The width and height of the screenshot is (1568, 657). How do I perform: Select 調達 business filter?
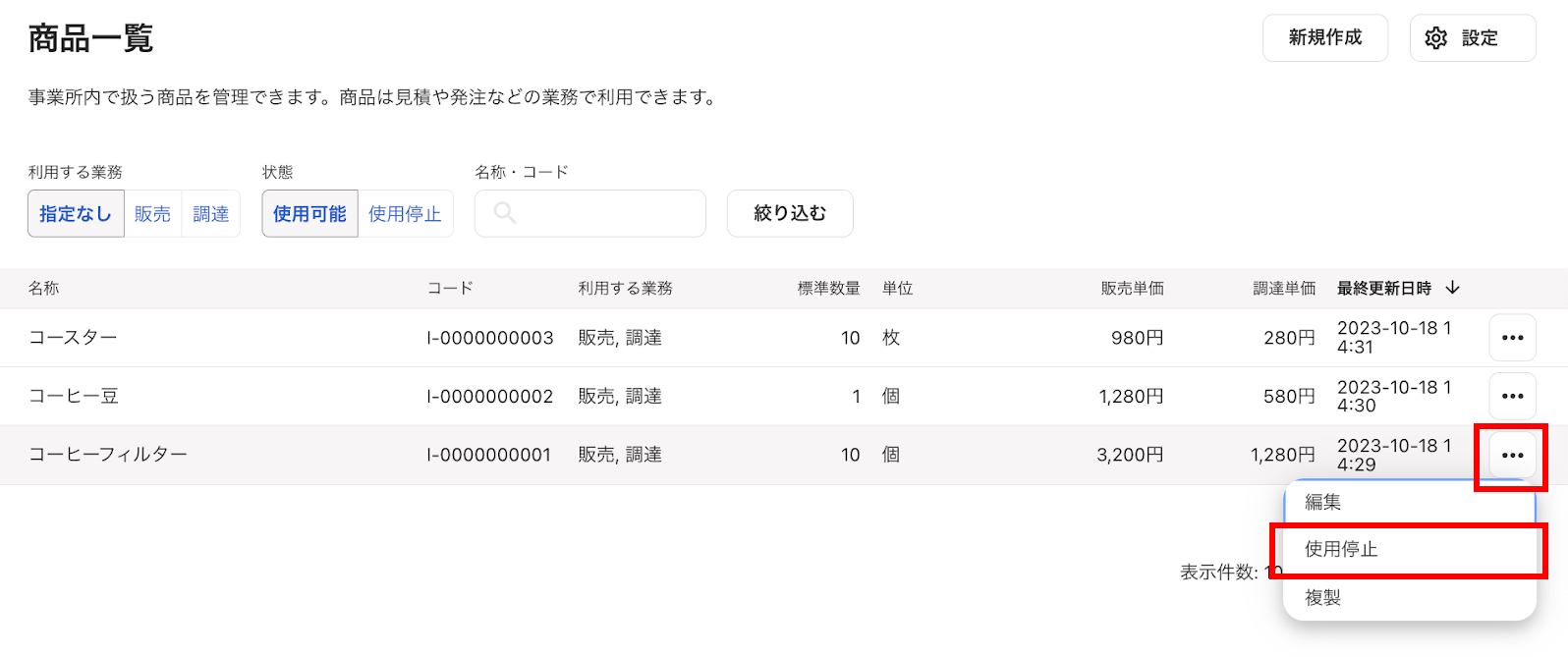[x=211, y=214]
